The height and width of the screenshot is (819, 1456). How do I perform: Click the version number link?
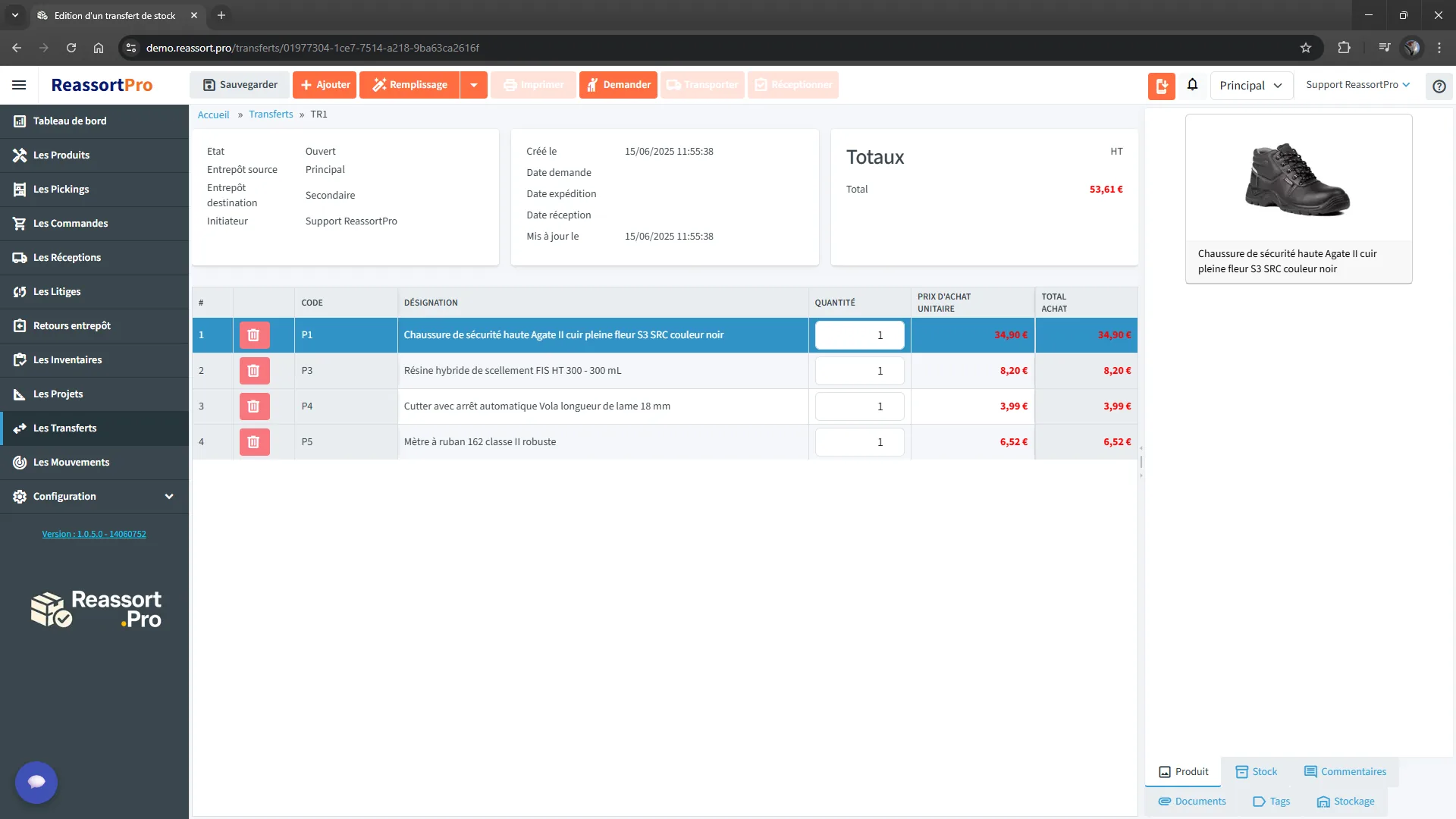tap(94, 534)
